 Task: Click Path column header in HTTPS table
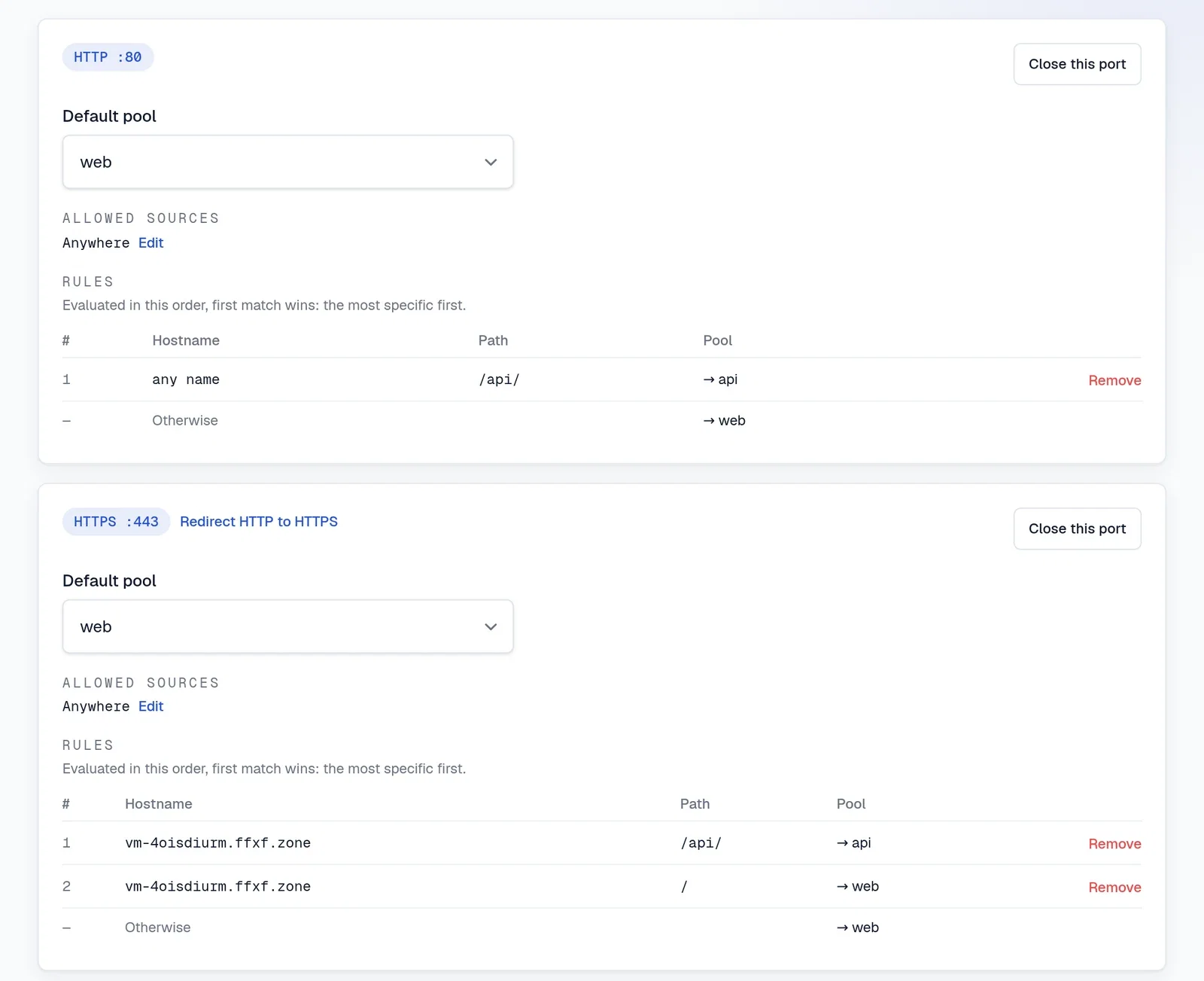[x=695, y=804]
